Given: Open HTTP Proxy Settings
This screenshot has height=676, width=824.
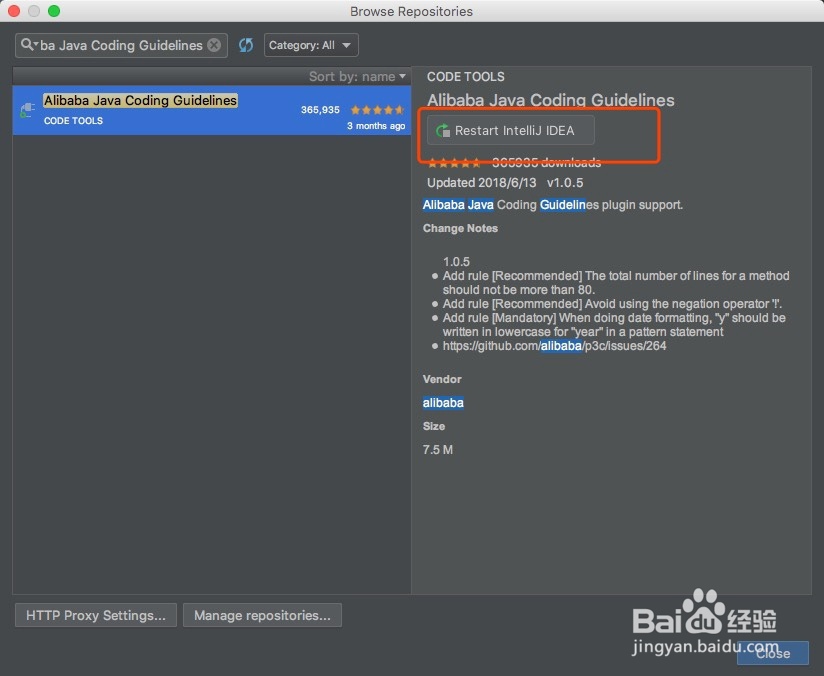Looking at the screenshot, I should pyautogui.click(x=96, y=615).
